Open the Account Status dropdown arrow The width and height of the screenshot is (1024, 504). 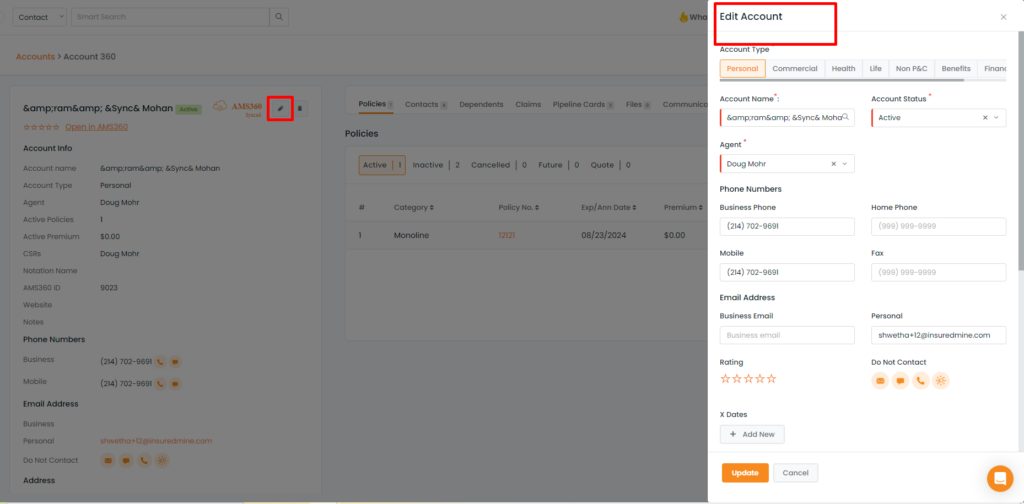(996, 118)
